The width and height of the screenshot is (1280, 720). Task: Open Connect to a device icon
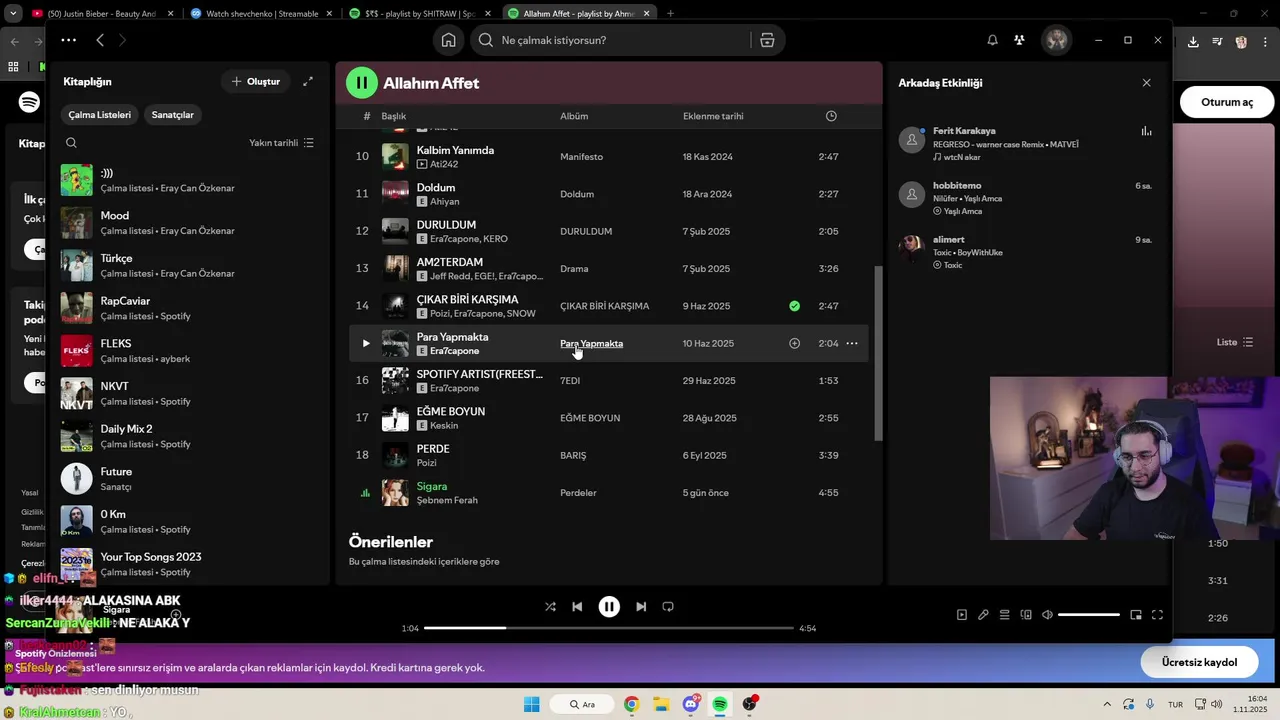click(1026, 615)
